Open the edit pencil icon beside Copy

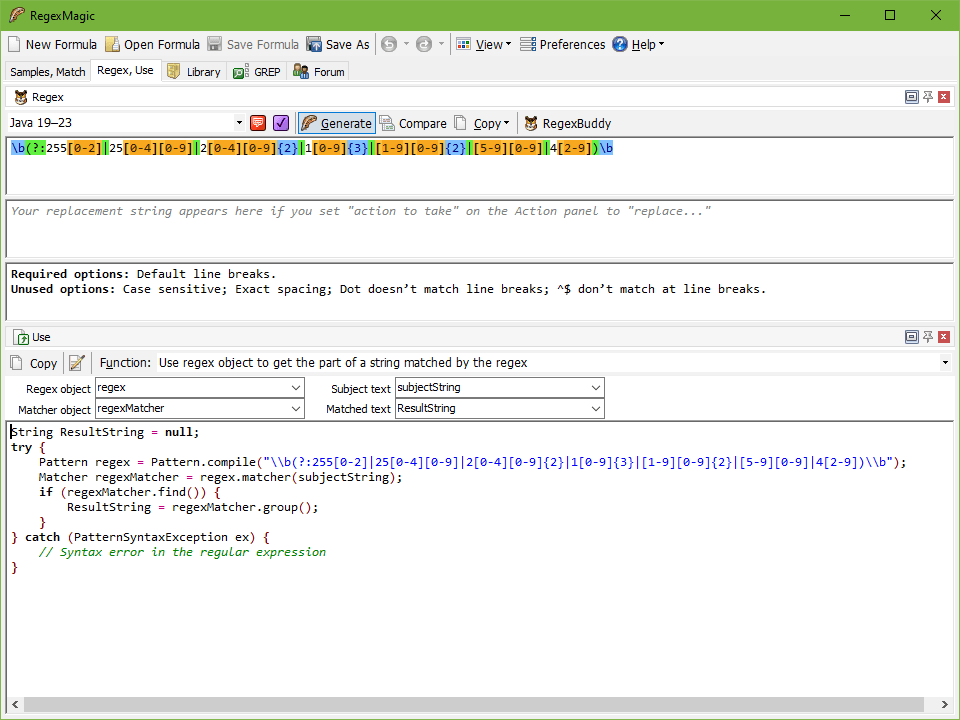[x=77, y=363]
